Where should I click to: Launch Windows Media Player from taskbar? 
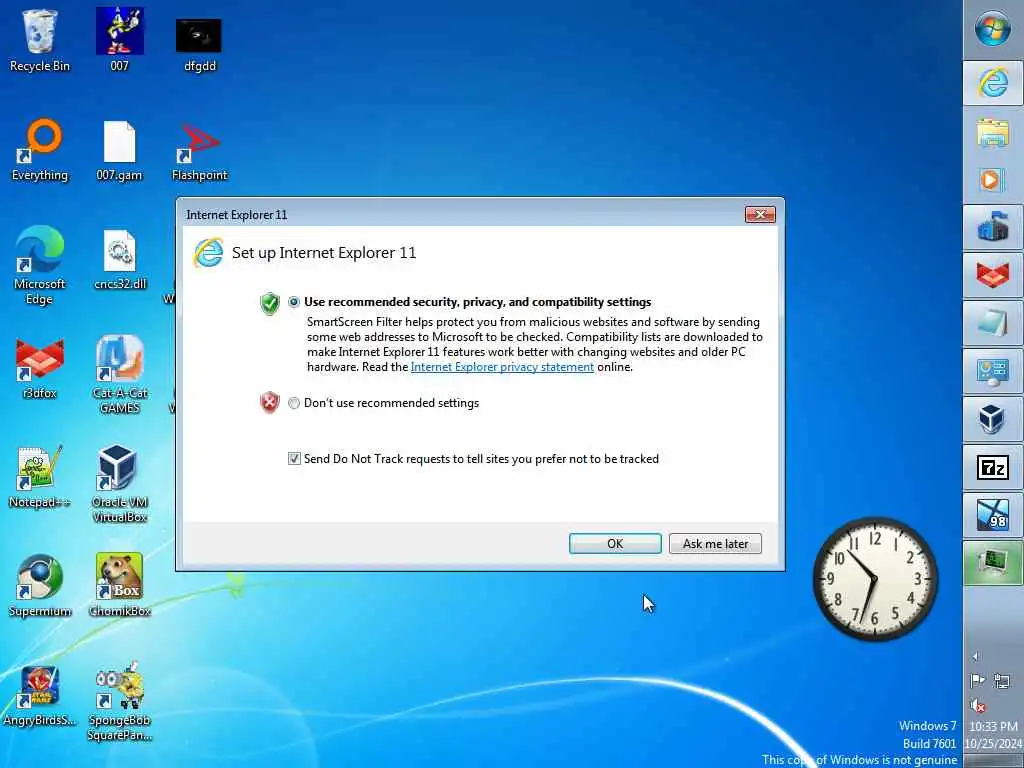pos(993,180)
